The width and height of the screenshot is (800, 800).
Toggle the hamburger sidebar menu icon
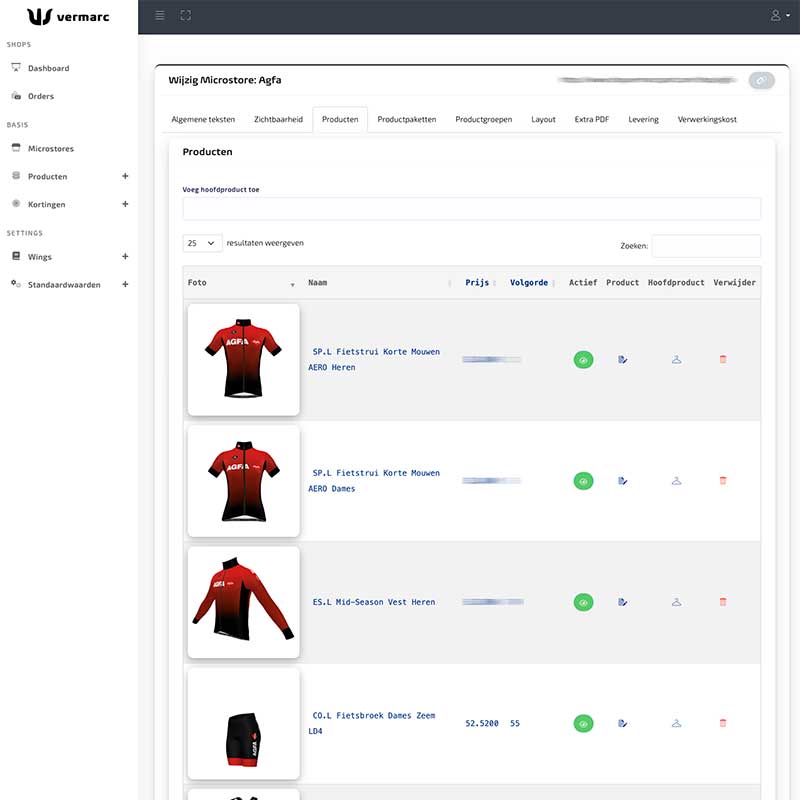pyautogui.click(x=160, y=15)
